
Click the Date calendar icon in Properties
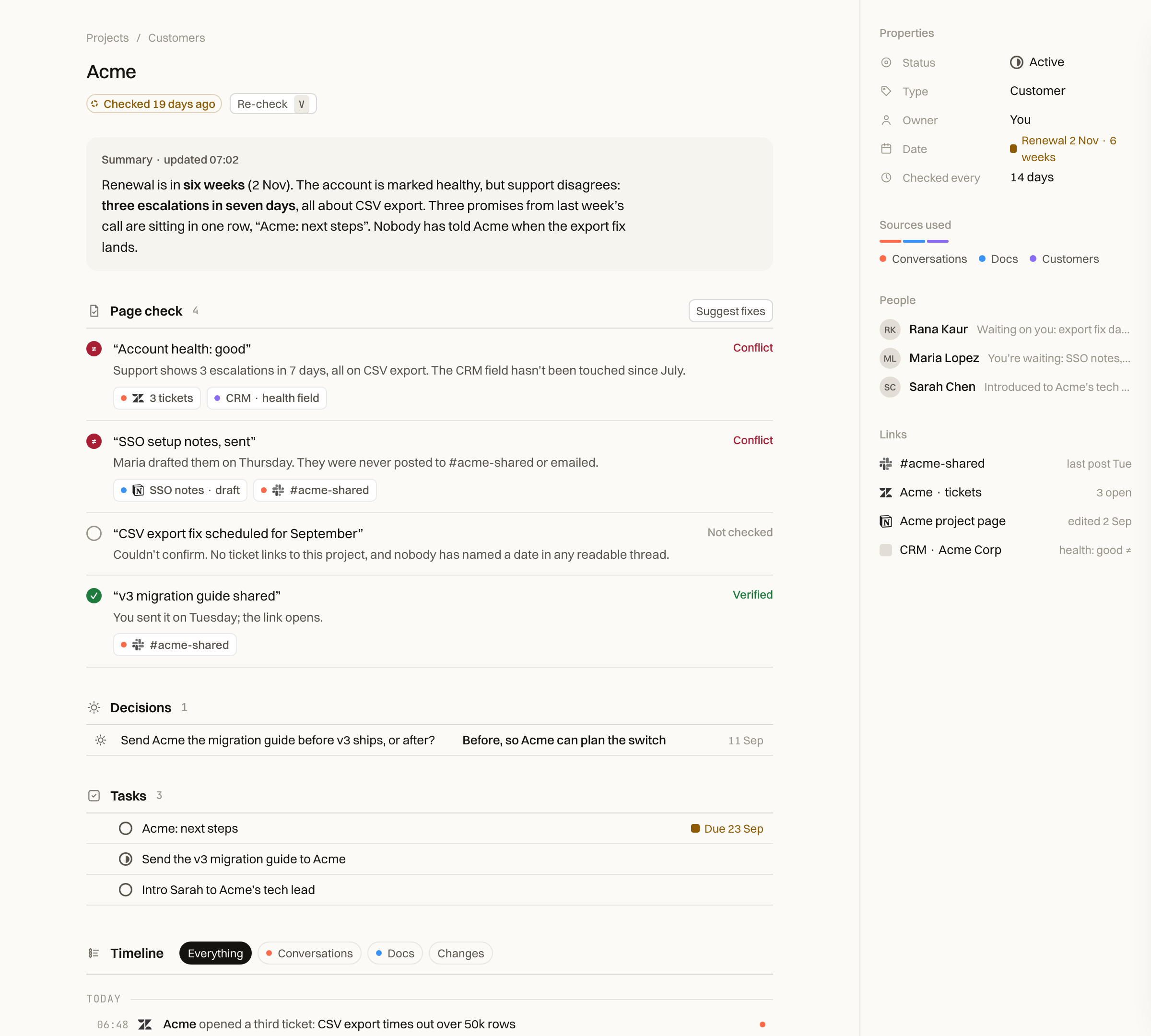click(886, 149)
